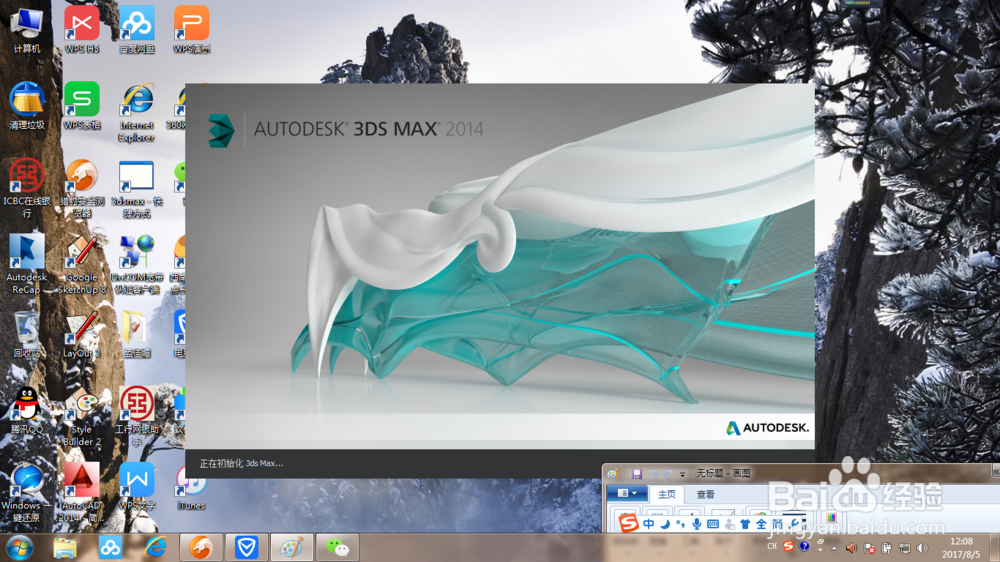Click the CH language indicator in tray
This screenshot has height=562, width=1000.
point(772,547)
